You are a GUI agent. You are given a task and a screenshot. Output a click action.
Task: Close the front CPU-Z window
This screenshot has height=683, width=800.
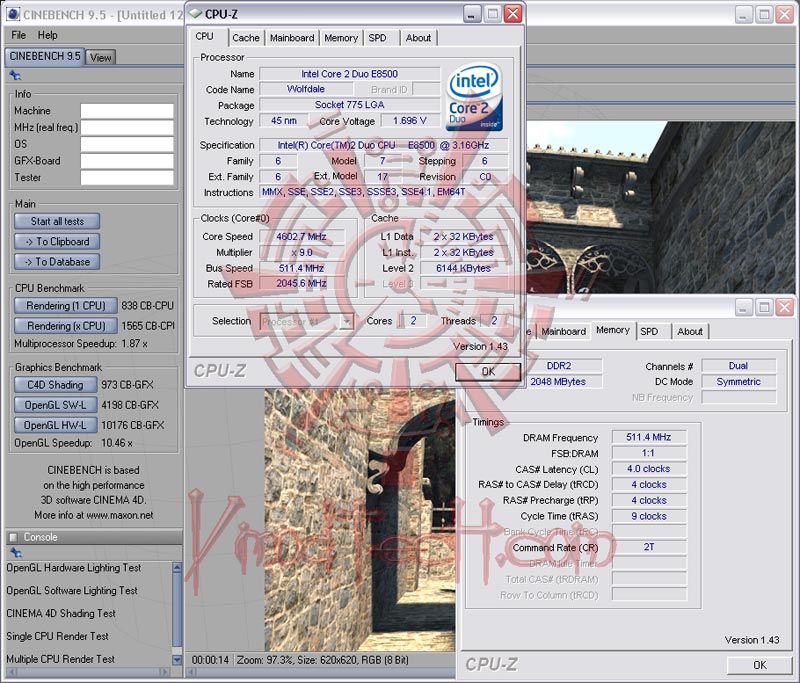[x=513, y=14]
